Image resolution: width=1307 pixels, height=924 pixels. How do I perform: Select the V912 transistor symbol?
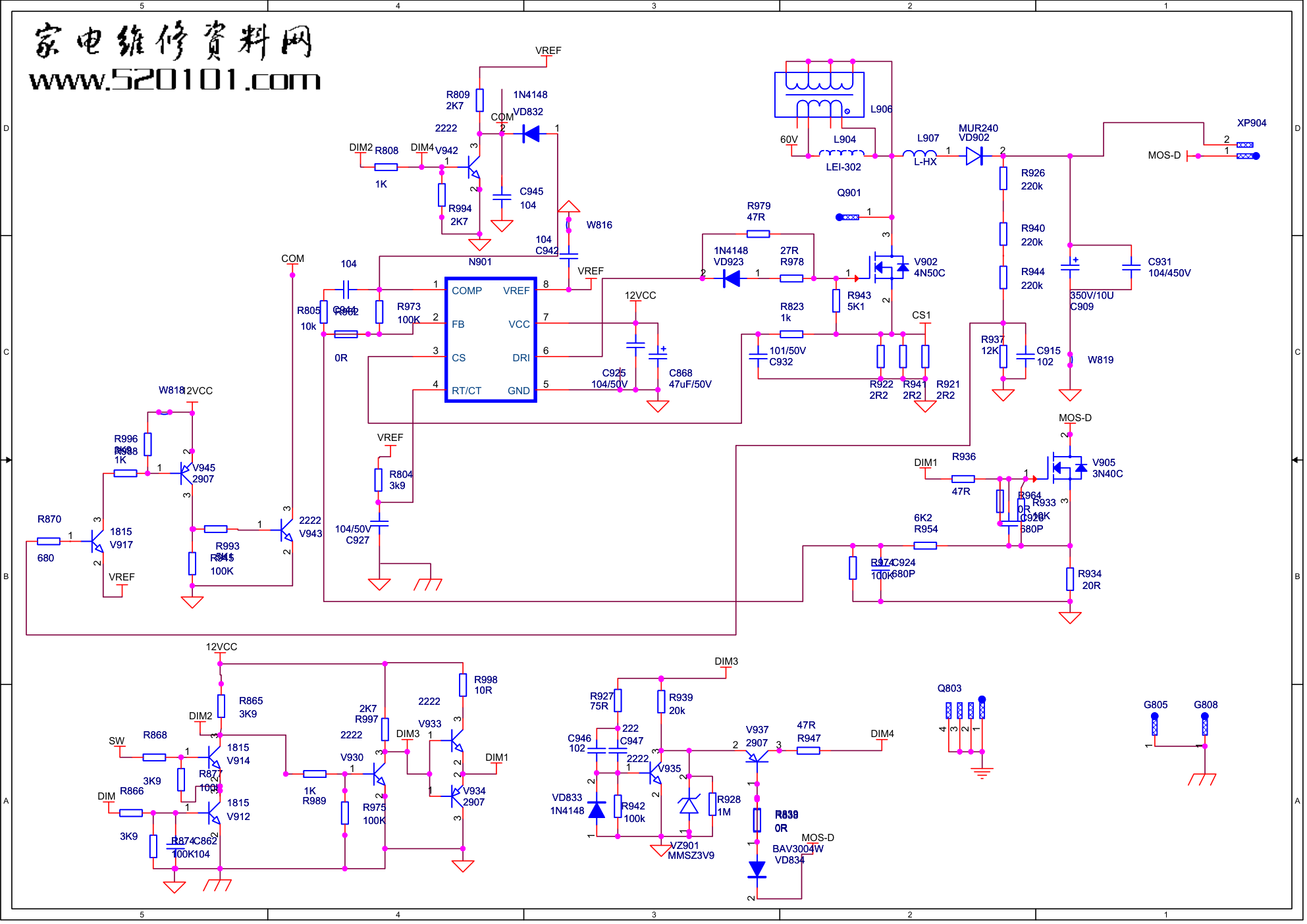pos(213,813)
